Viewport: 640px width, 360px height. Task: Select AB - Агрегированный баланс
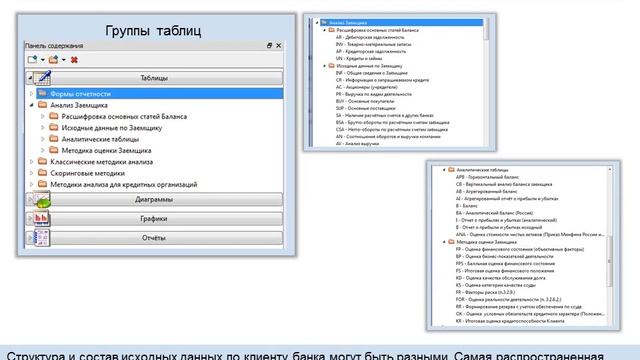coord(487,191)
